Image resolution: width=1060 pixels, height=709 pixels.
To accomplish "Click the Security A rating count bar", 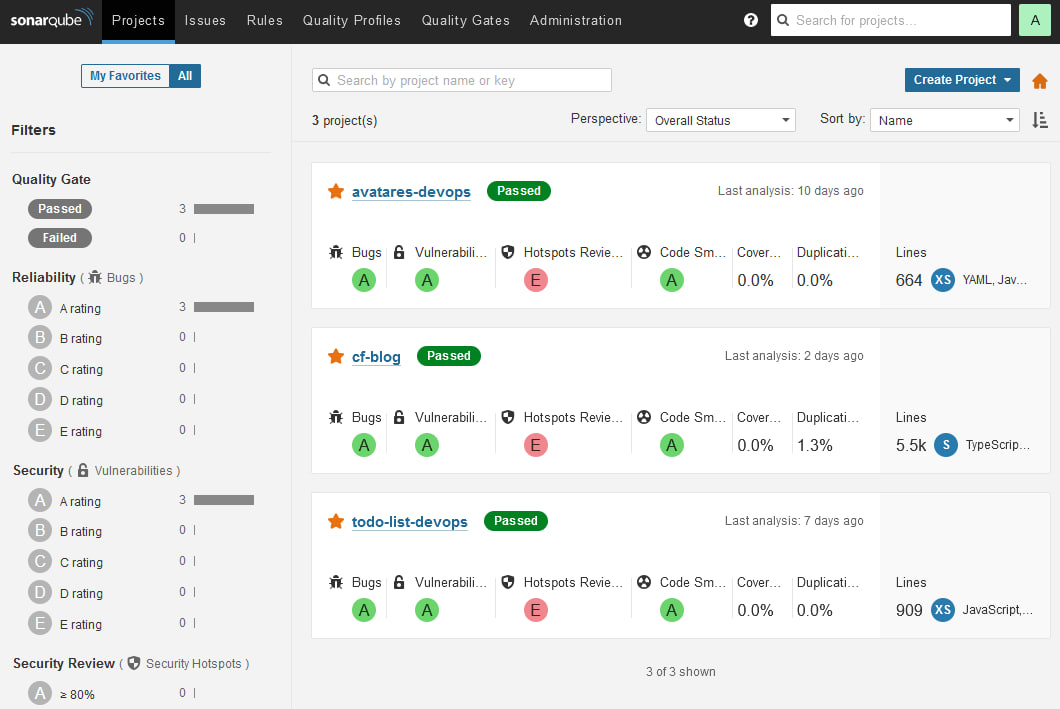I will pyautogui.click(x=224, y=500).
